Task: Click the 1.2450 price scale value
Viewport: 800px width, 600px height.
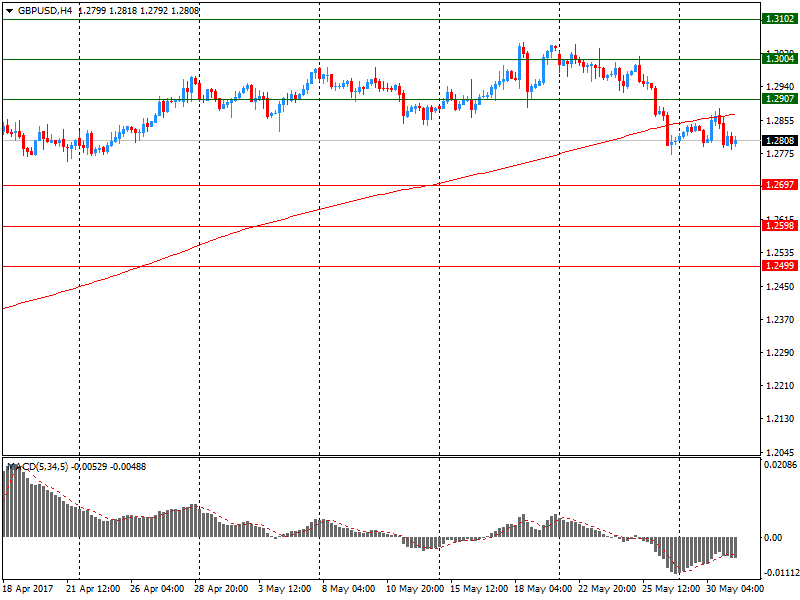Action: [781, 287]
